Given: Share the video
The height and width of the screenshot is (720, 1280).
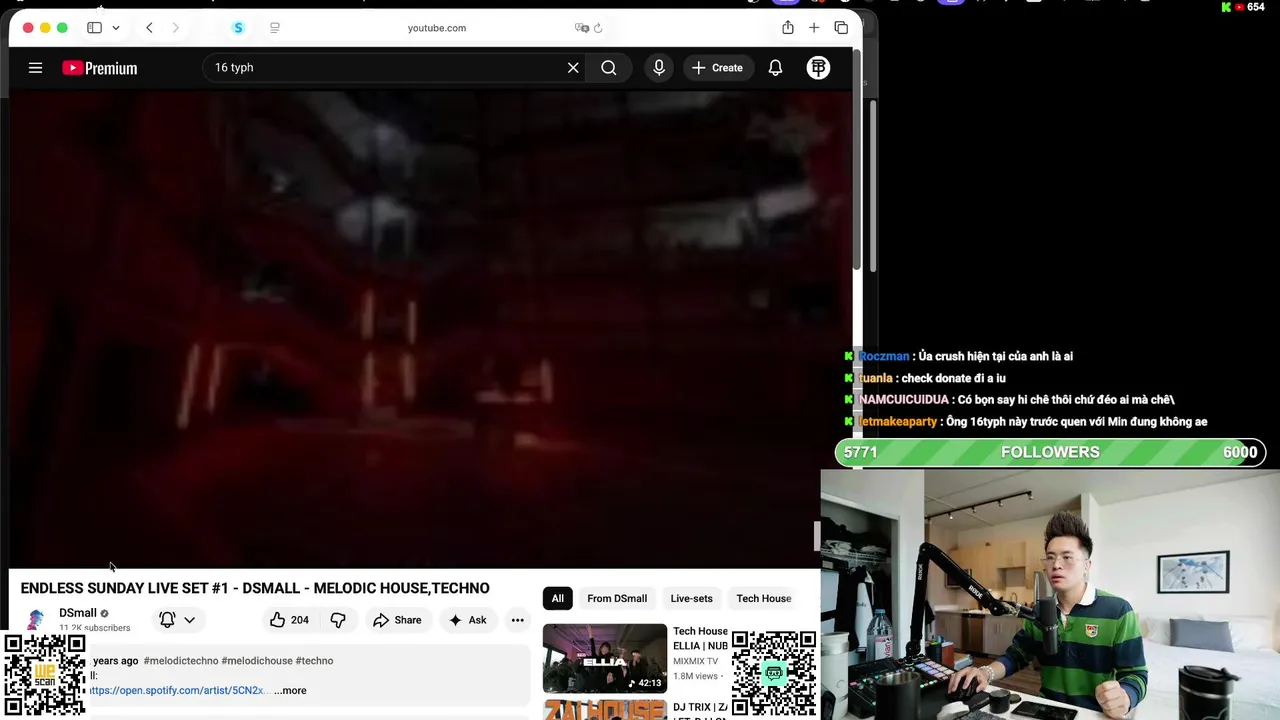Looking at the screenshot, I should [397, 620].
